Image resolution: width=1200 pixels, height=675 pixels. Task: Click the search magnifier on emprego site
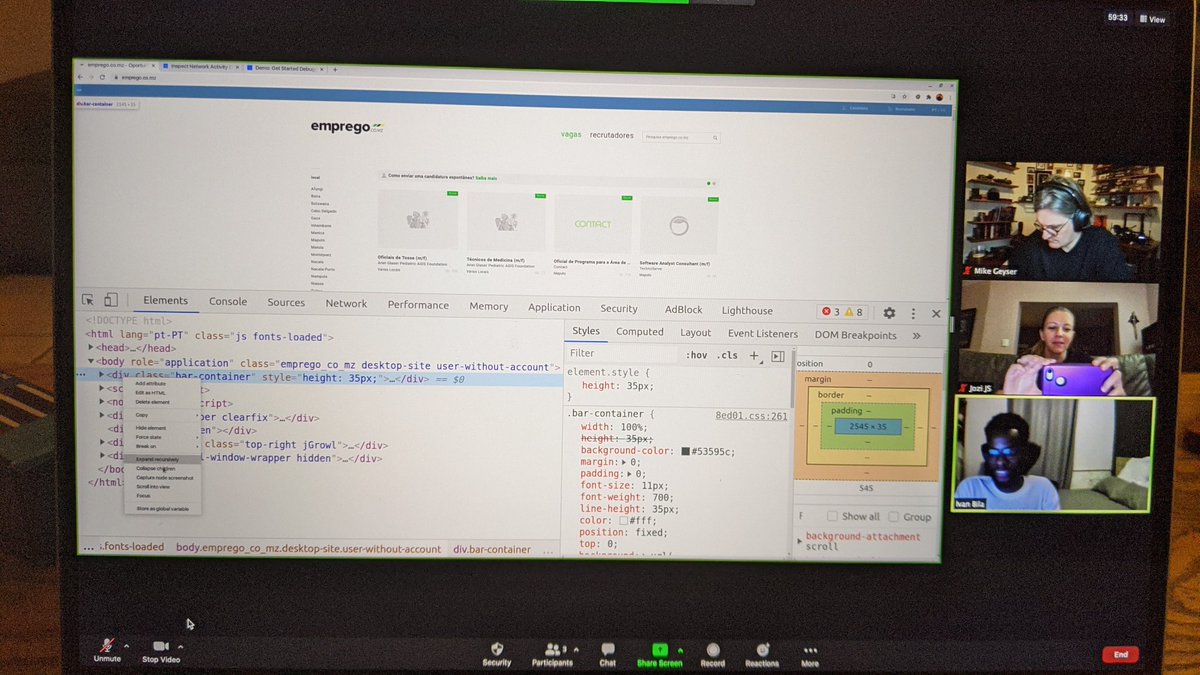point(715,138)
